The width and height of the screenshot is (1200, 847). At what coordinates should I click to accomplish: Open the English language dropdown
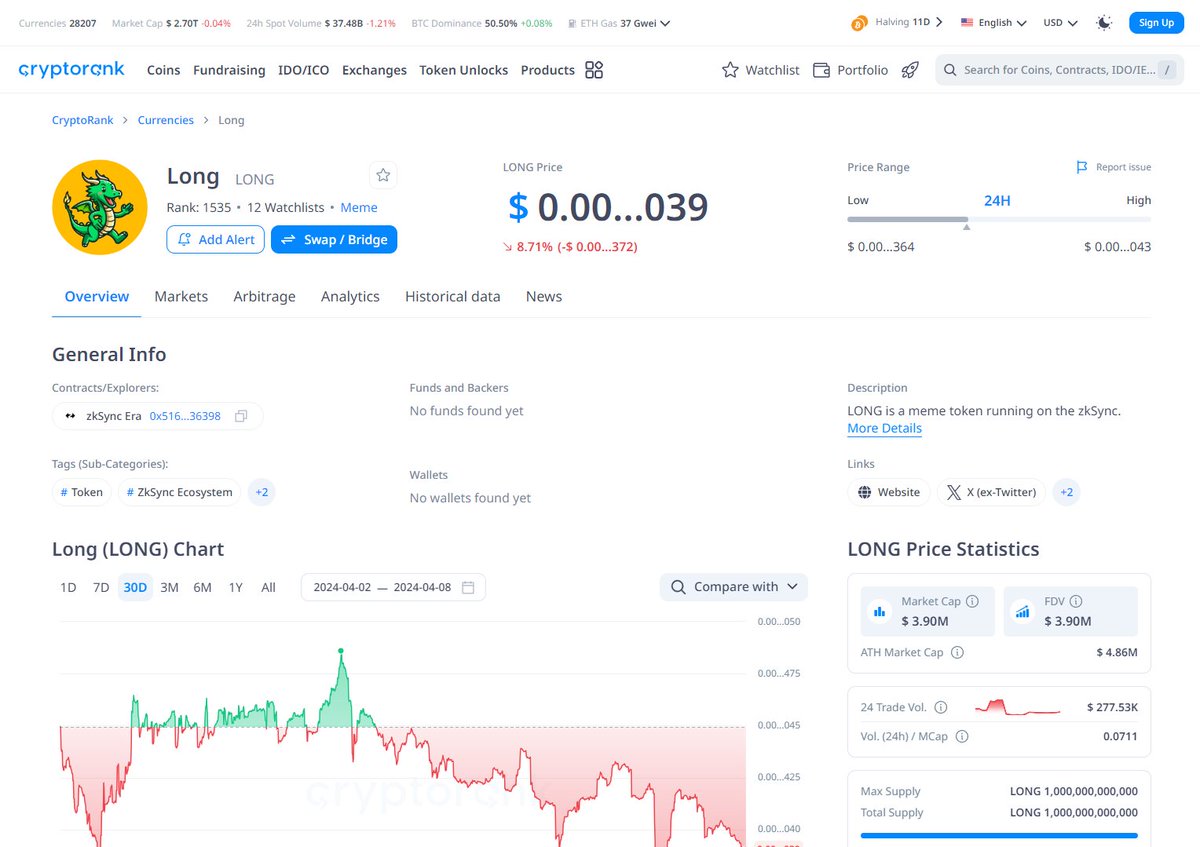pyautogui.click(x=993, y=22)
